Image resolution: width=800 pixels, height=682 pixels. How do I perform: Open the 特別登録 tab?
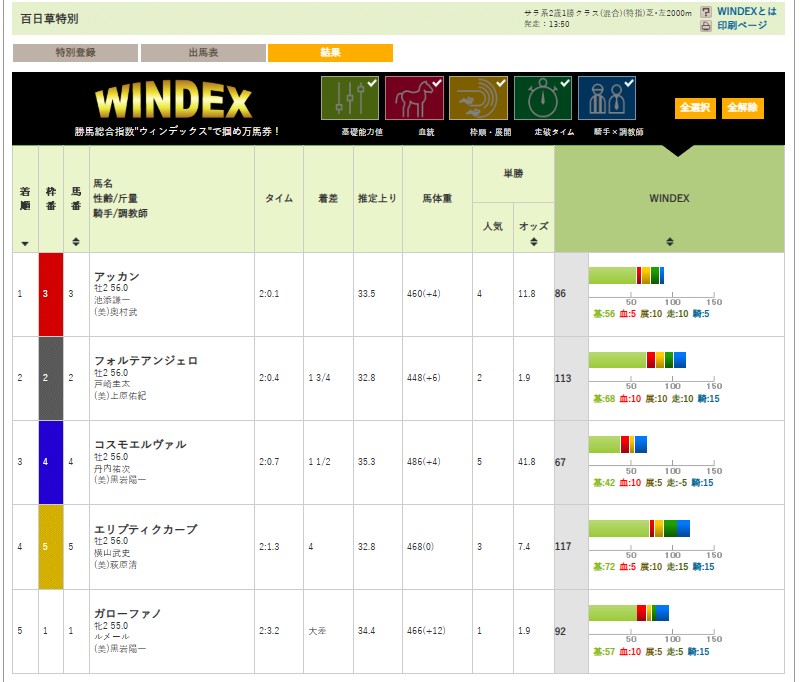75,53
